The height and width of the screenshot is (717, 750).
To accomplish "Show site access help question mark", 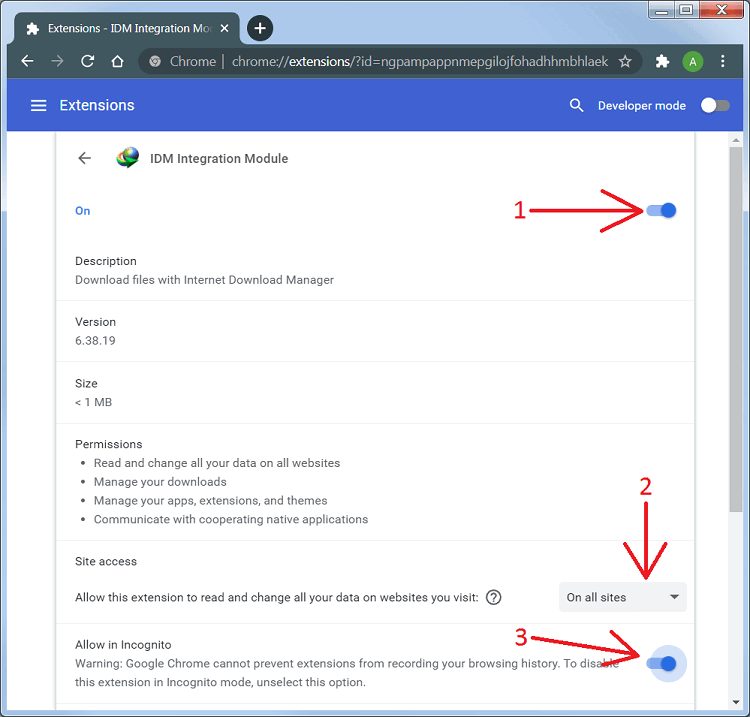I will tap(494, 597).
